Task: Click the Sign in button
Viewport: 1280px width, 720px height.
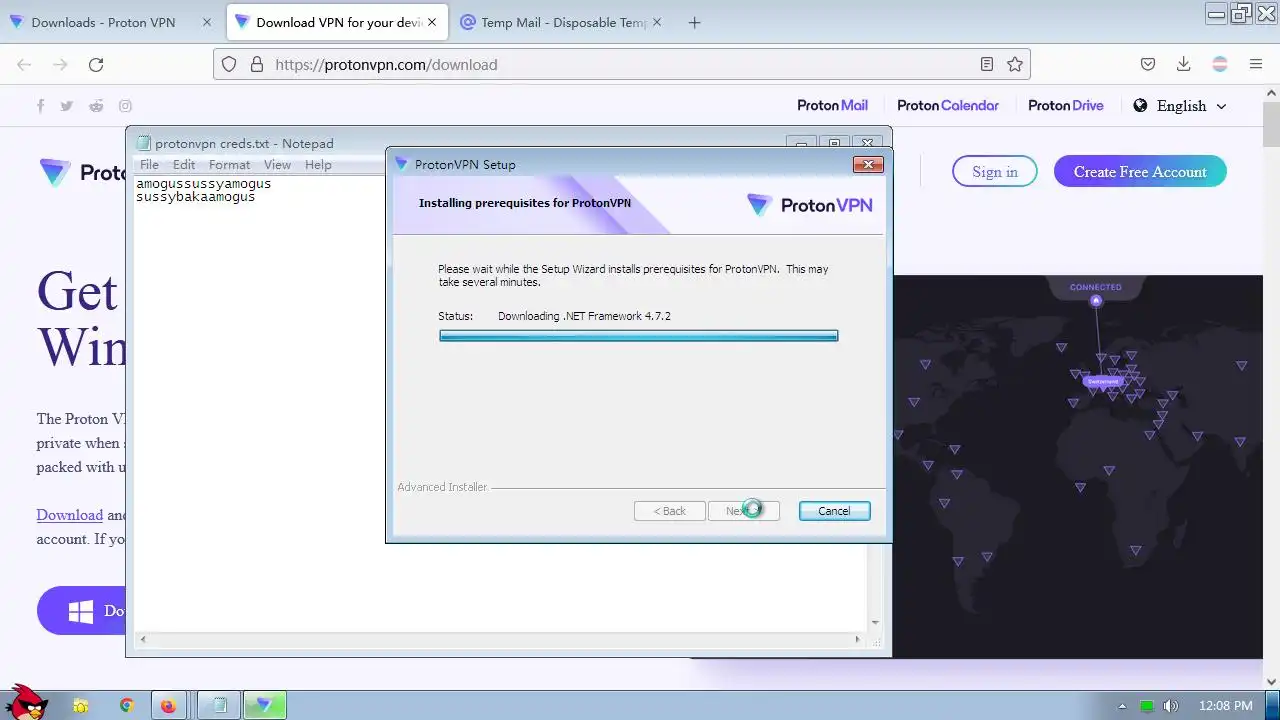Action: [x=995, y=172]
